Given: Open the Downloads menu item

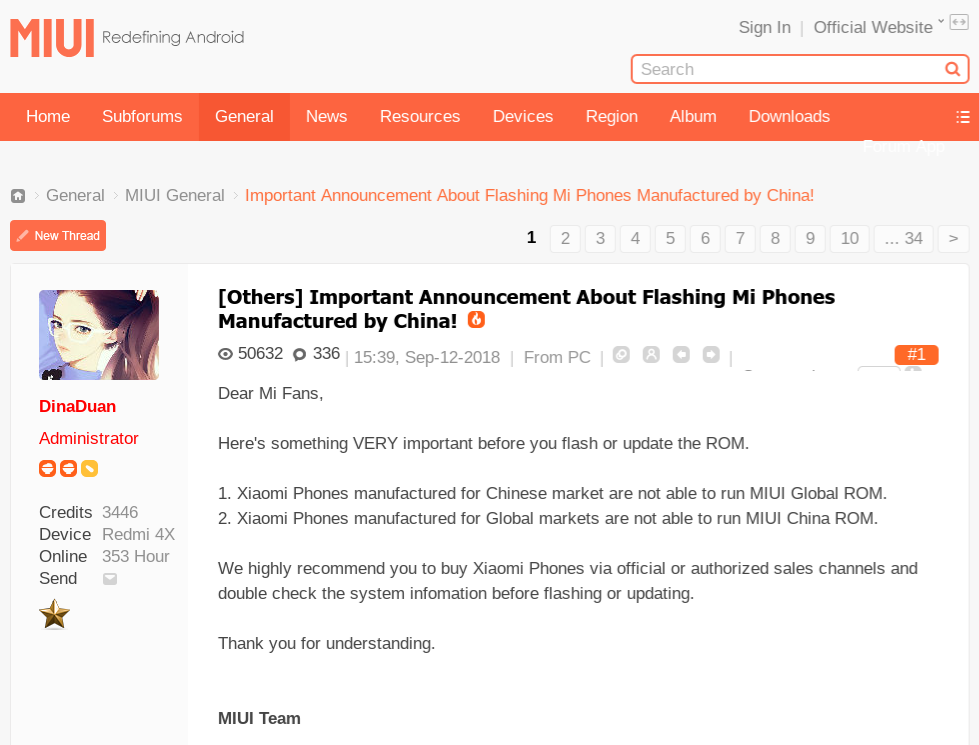Looking at the screenshot, I should tap(789, 117).
